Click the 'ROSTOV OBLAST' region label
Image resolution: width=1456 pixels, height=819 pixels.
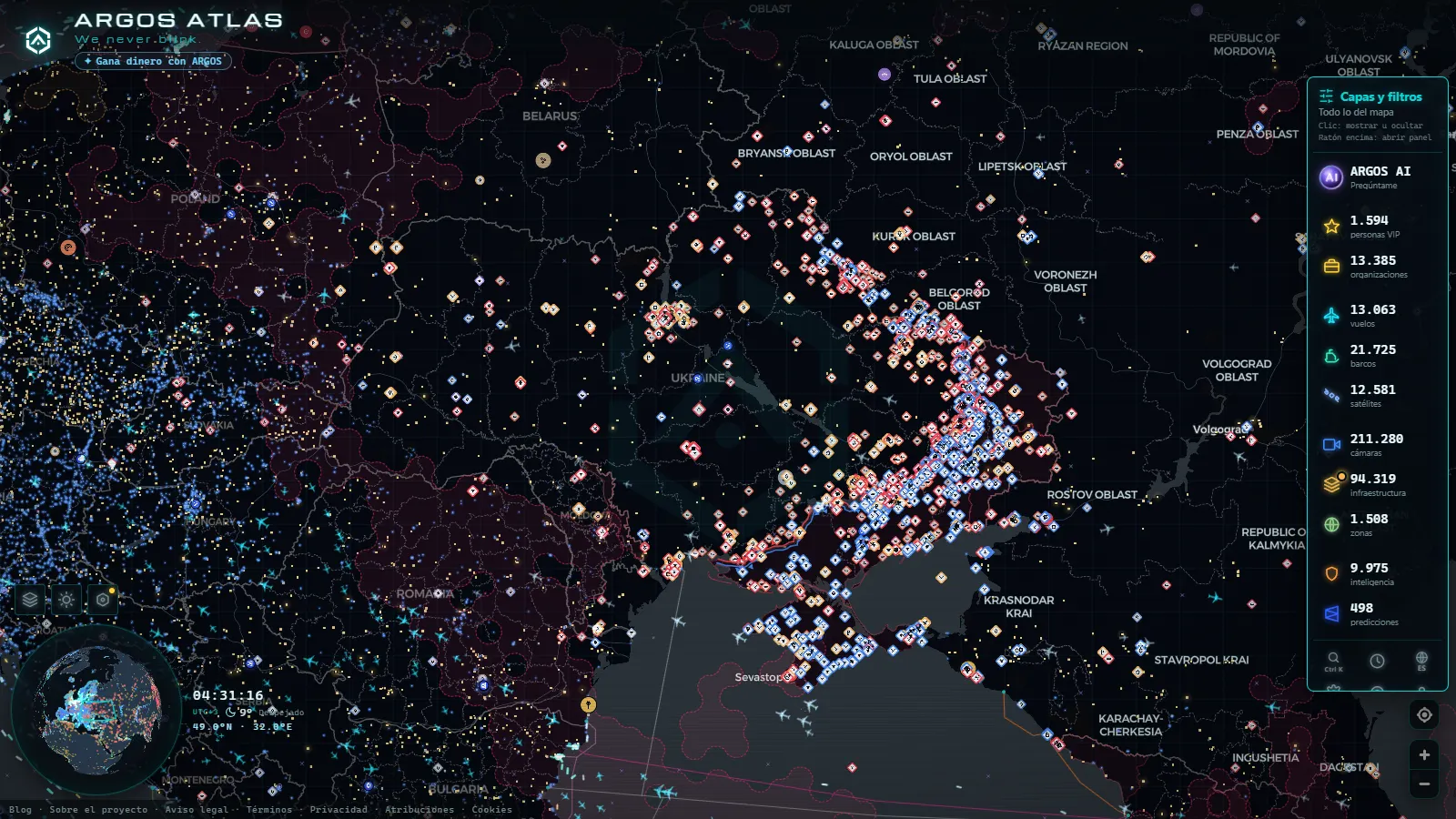click(x=1092, y=495)
